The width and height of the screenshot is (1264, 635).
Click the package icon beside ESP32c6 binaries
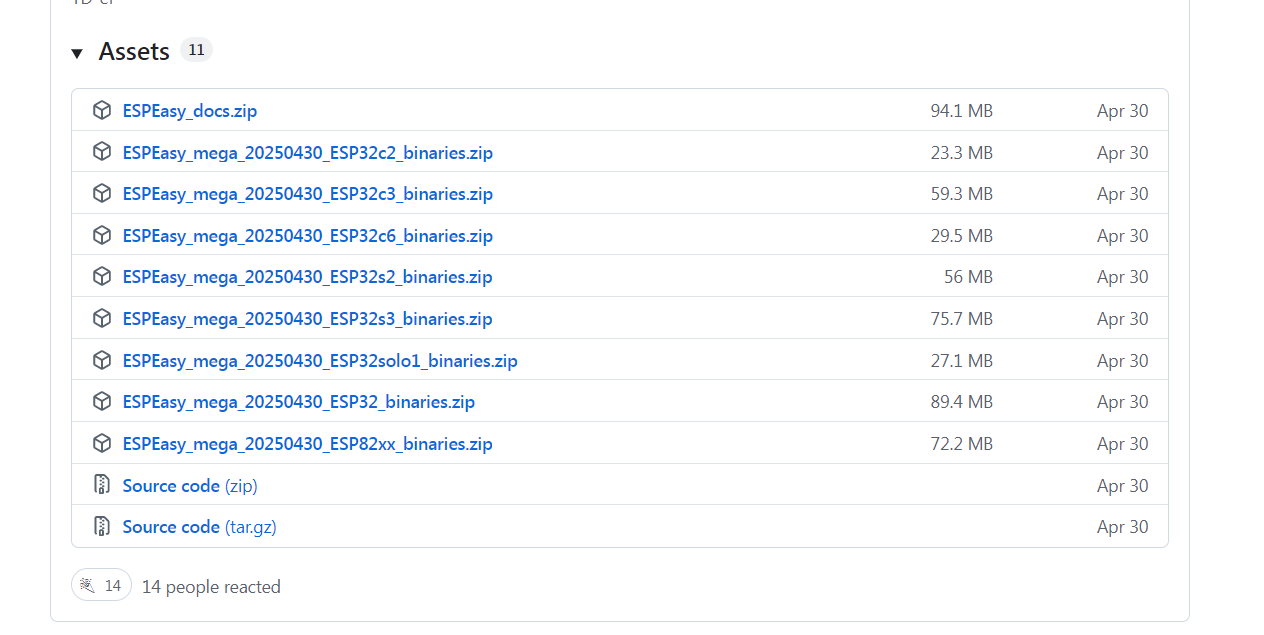point(101,235)
